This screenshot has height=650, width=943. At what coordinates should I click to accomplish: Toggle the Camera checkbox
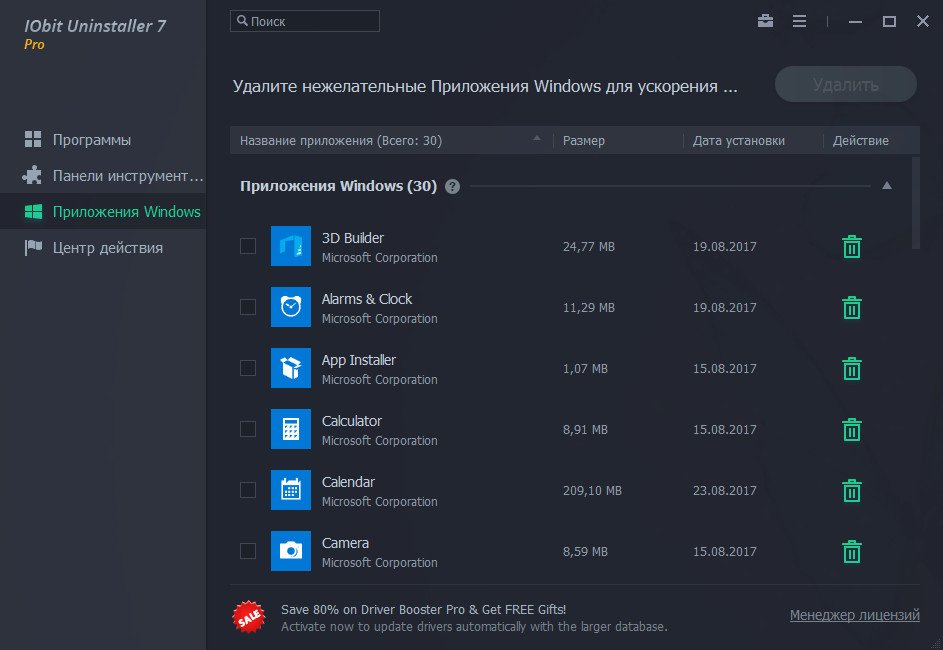click(248, 551)
